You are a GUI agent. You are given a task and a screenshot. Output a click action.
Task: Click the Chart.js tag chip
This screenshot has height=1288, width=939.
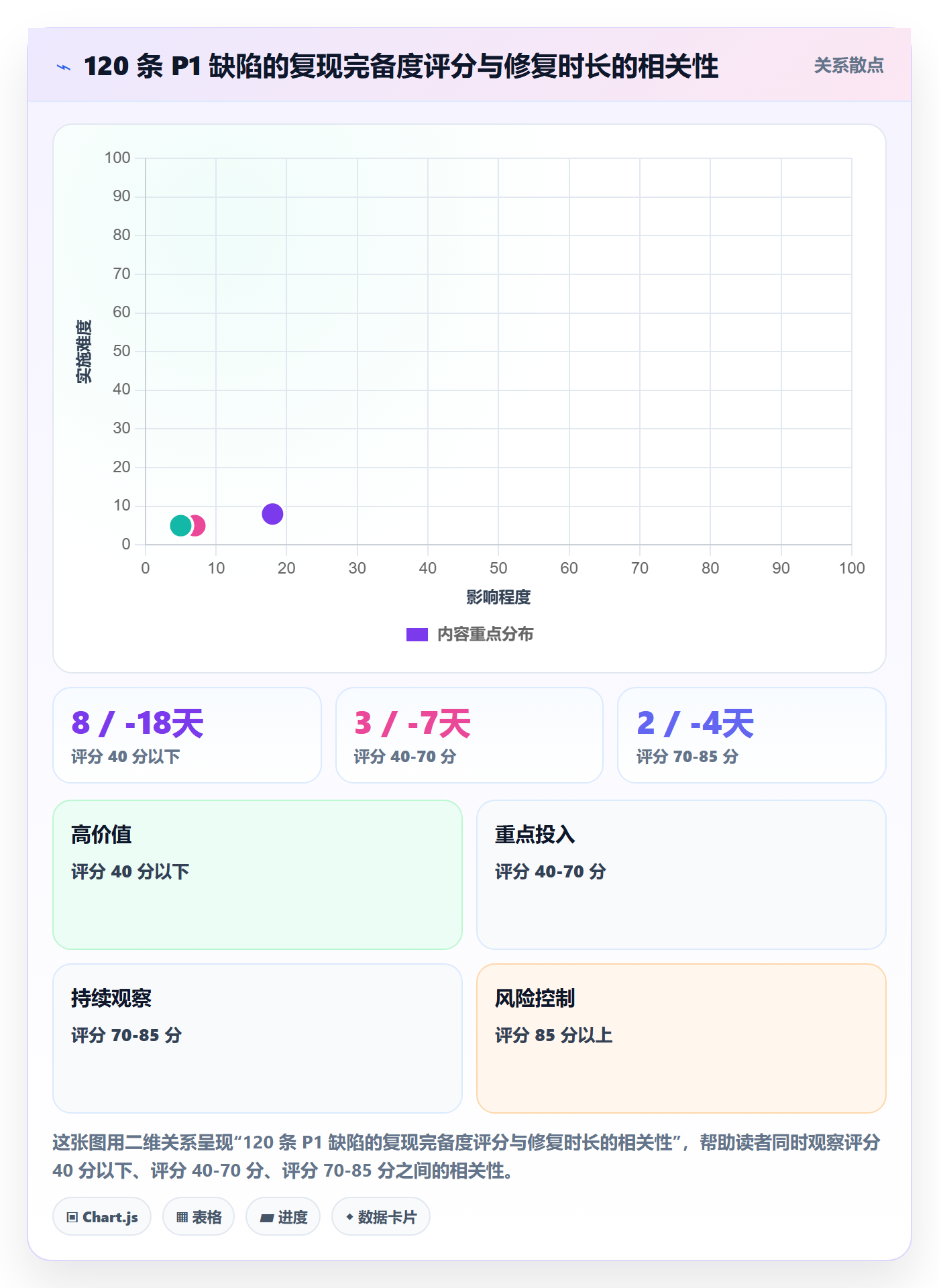click(x=102, y=1216)
